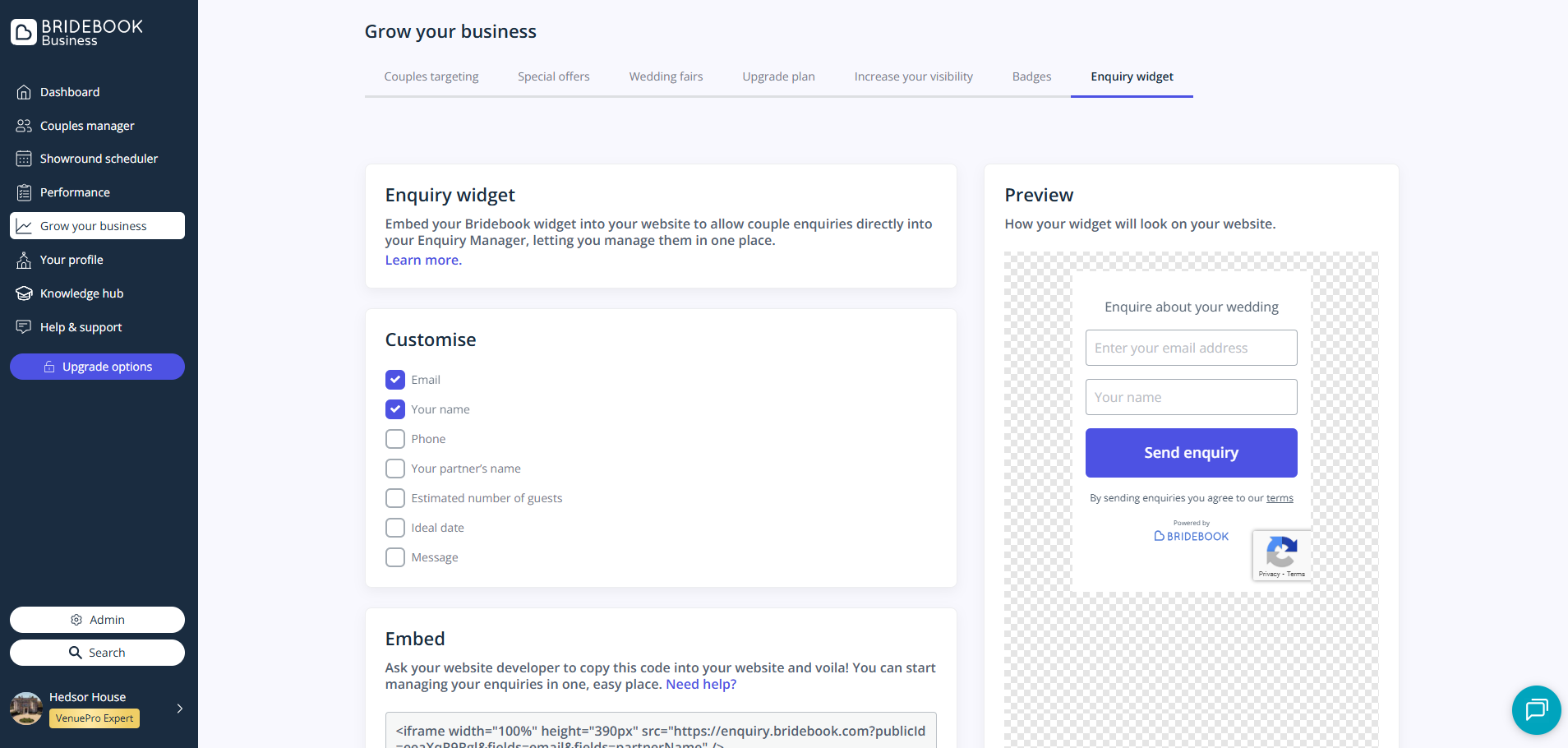Switch to the Special offers tab
The image size is (1568, 748).
coord(553,76)
